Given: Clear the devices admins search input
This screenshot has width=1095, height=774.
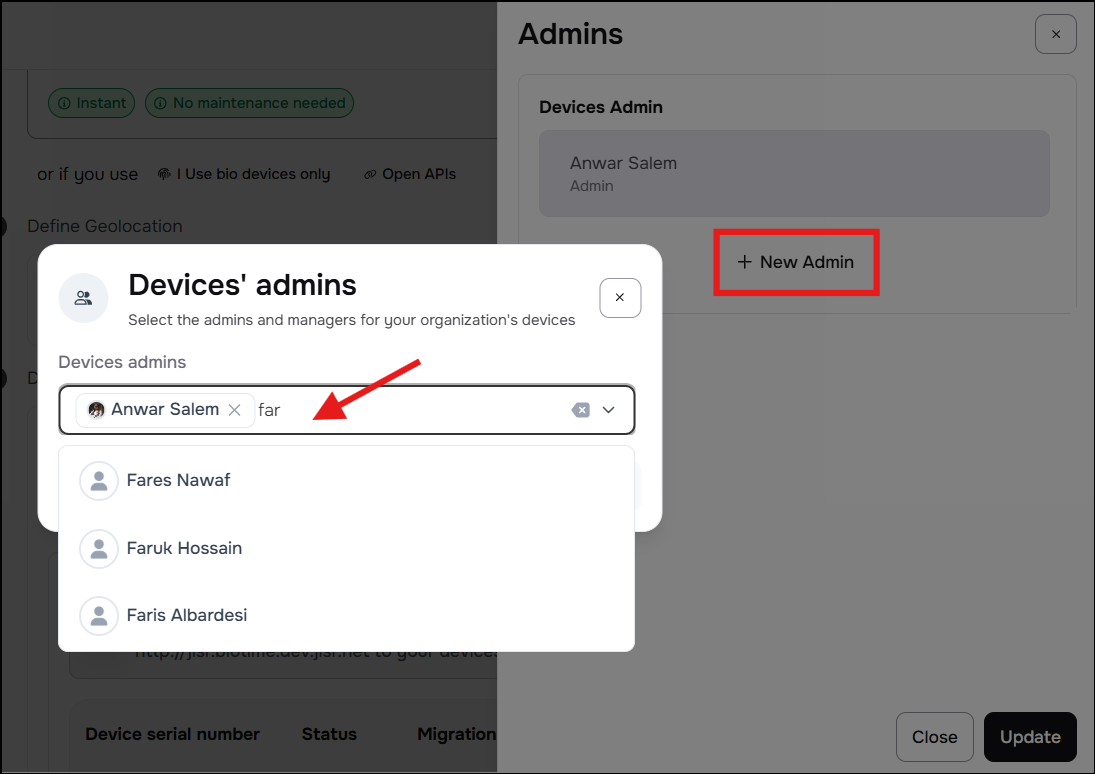Looking at the screenshot, I should pyautogui.click(x=581, y=410).
